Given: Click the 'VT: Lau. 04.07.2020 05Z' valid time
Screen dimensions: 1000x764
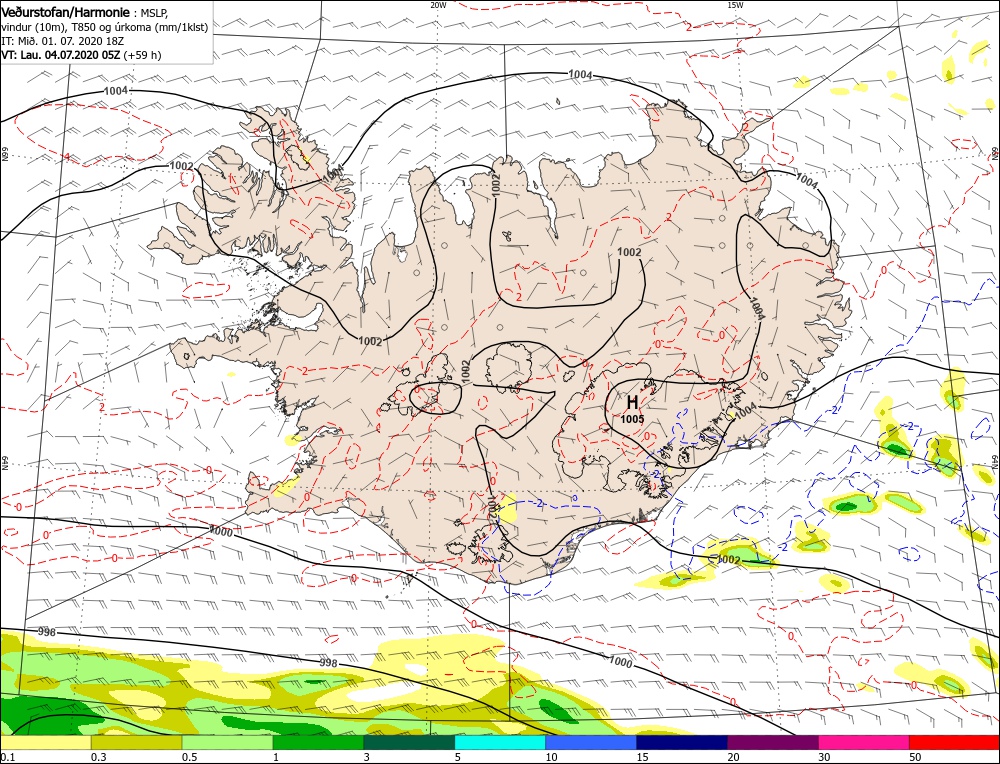Looking at the screenshot, I should tap(61, 55).
